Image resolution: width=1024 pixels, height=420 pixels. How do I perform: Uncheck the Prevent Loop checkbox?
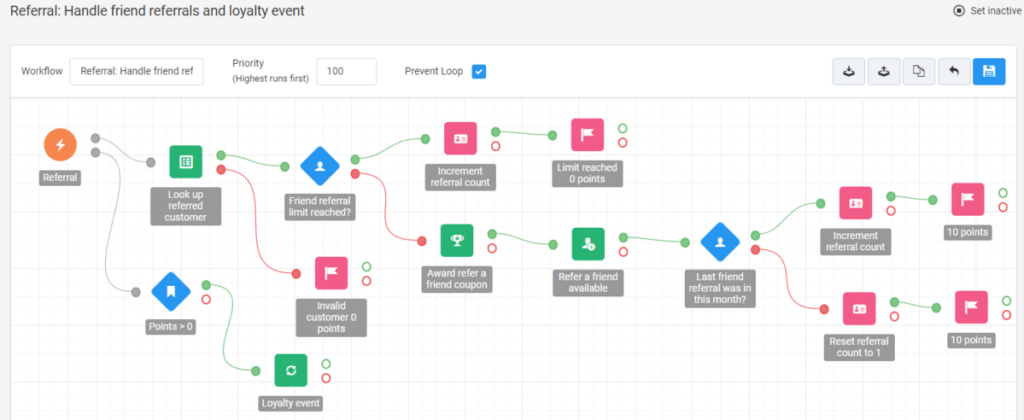(479, 71)
